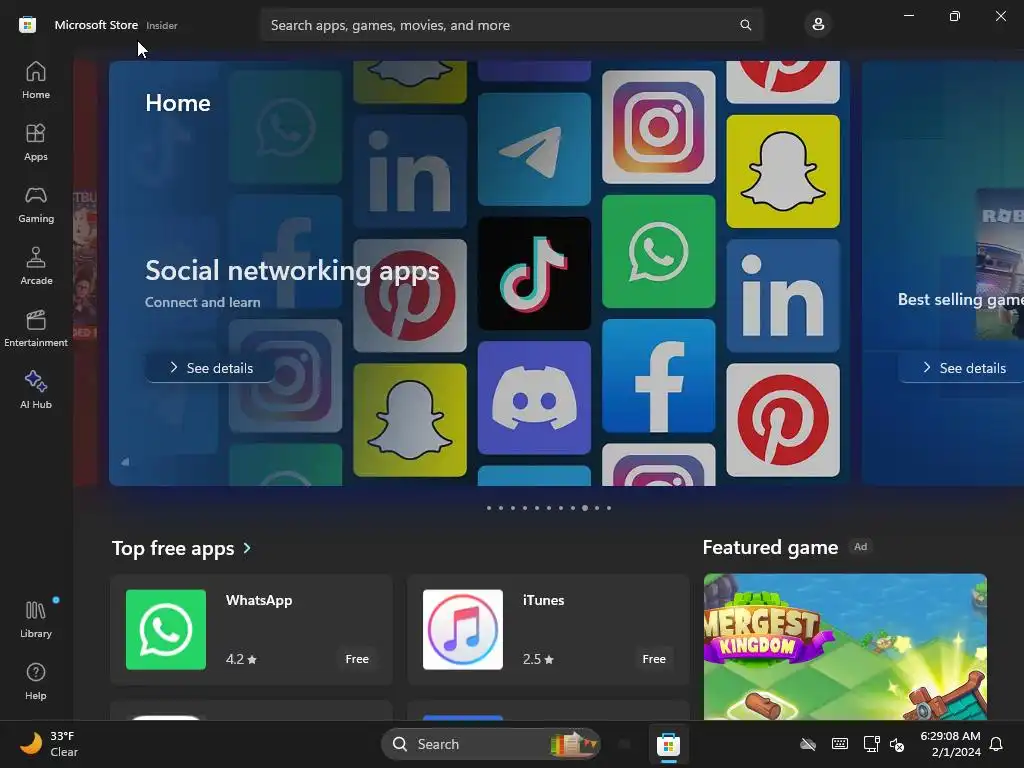Click the Featured game heading
This screenshot has width=1024, height=768.
point(770,547)
